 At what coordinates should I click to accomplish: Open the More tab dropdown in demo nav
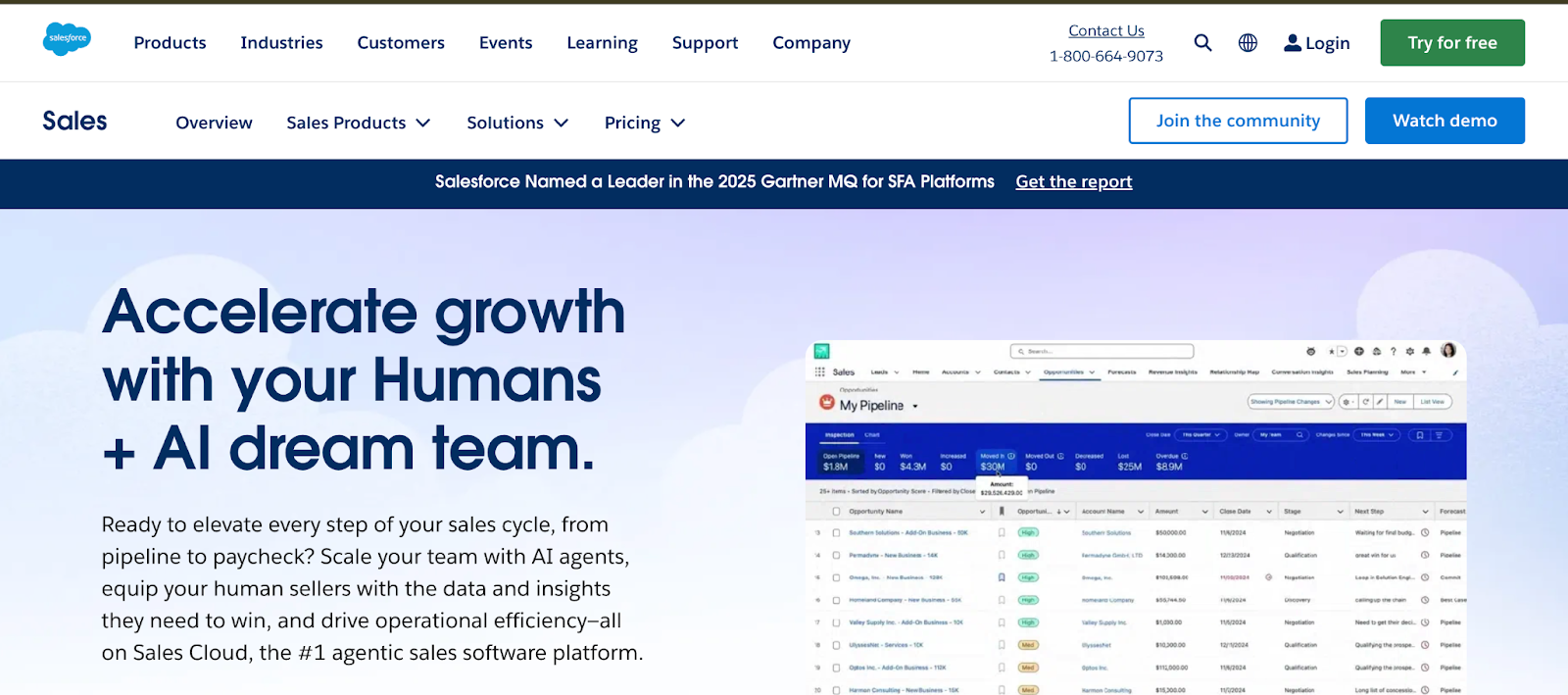(1413, 372)
